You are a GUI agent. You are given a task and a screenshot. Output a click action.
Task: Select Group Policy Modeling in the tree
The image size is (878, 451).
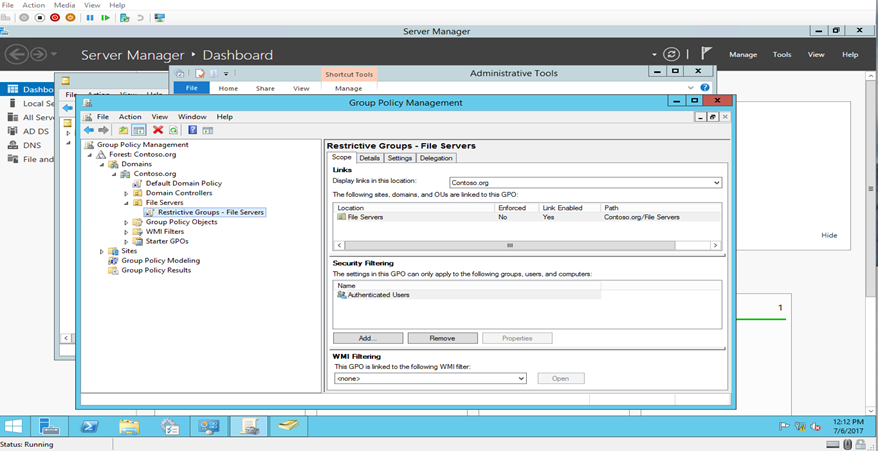pos(160,261)
